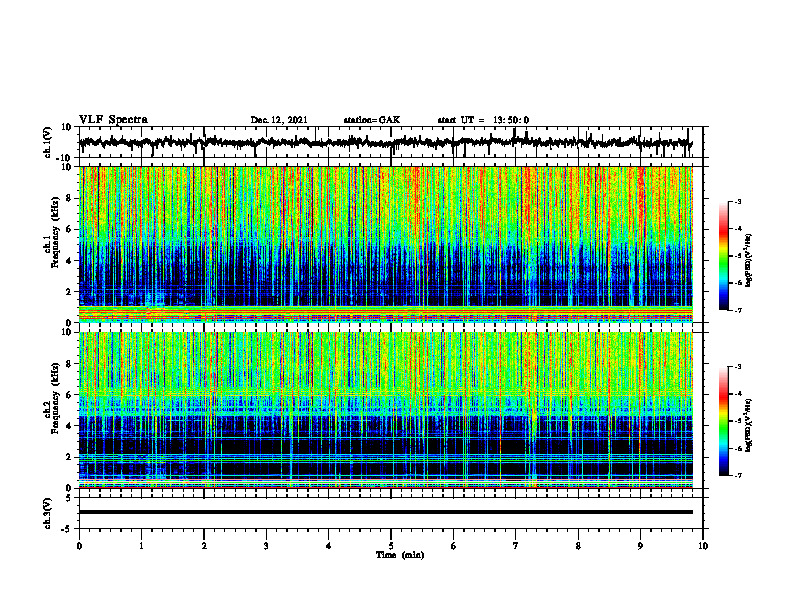Click the "5" tick on ch.3(V) axis
This screenshot has width=792, height=612.
(x=70, y=497)
